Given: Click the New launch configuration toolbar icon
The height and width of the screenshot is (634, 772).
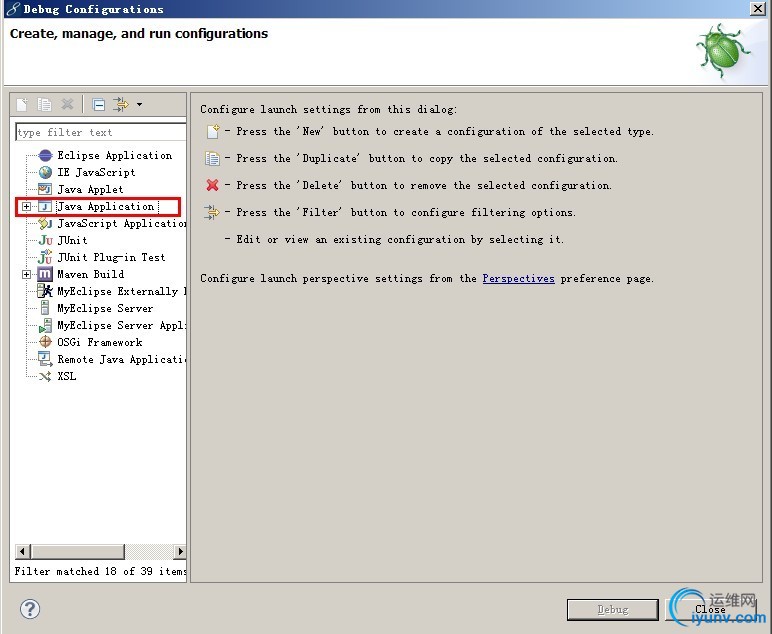Looking at the screenshot, I should (22, 104).
